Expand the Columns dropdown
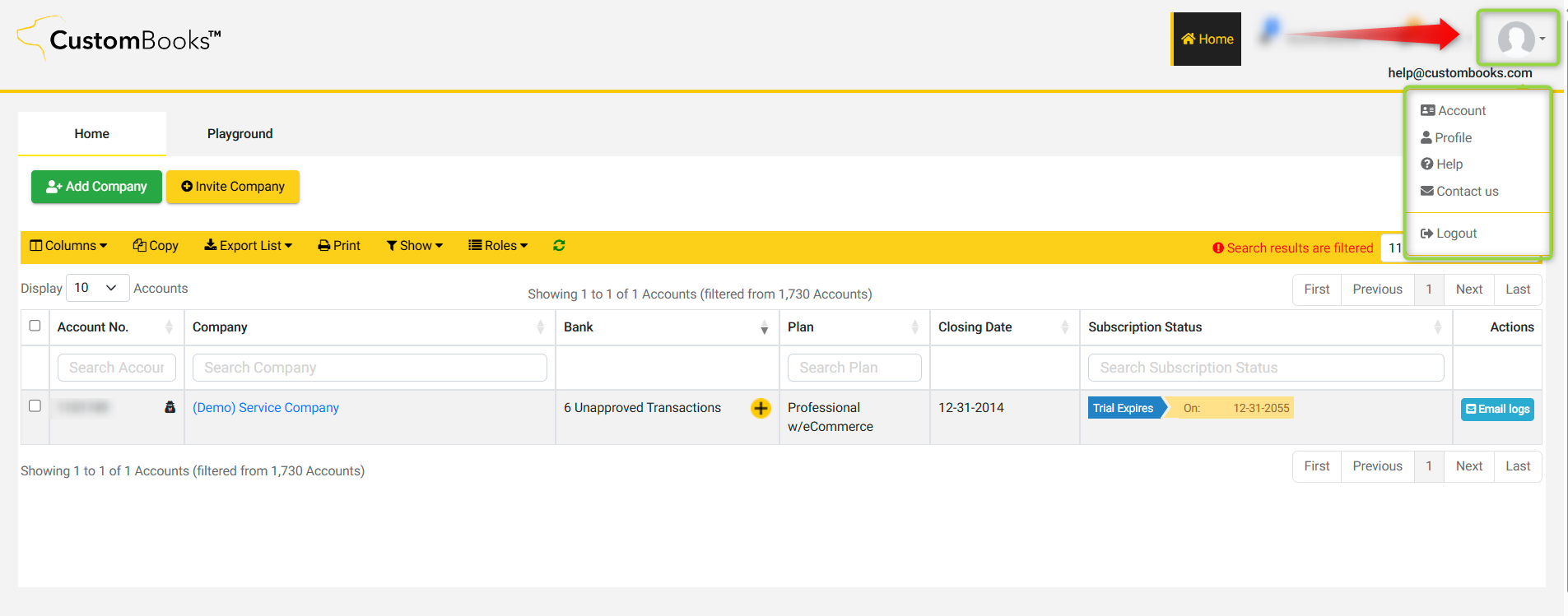Viewport: 1568px width, 616px height. tap(68, 245)
